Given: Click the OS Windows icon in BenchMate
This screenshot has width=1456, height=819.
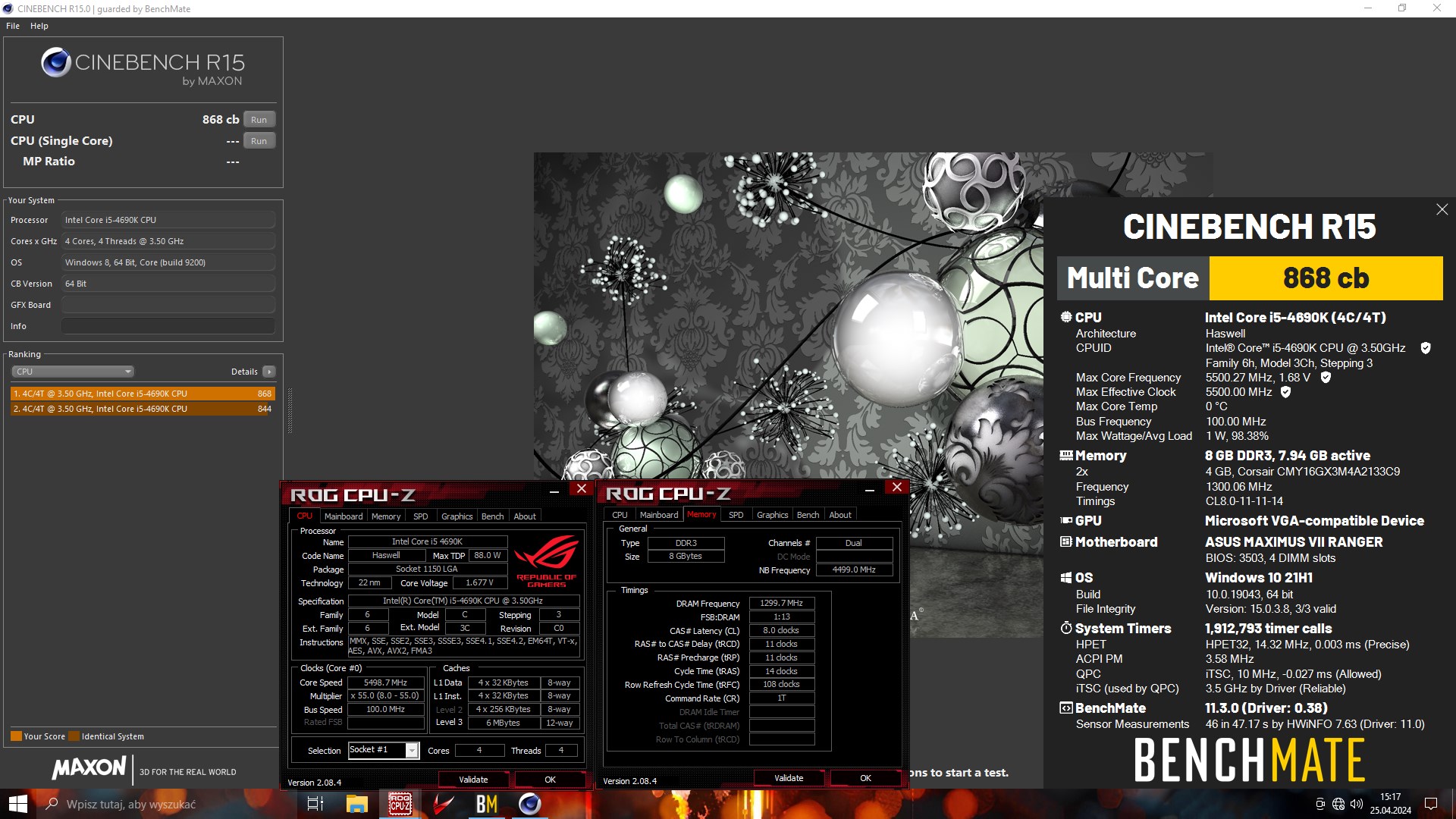Looking at the screenshot, I should (1066, 578).
